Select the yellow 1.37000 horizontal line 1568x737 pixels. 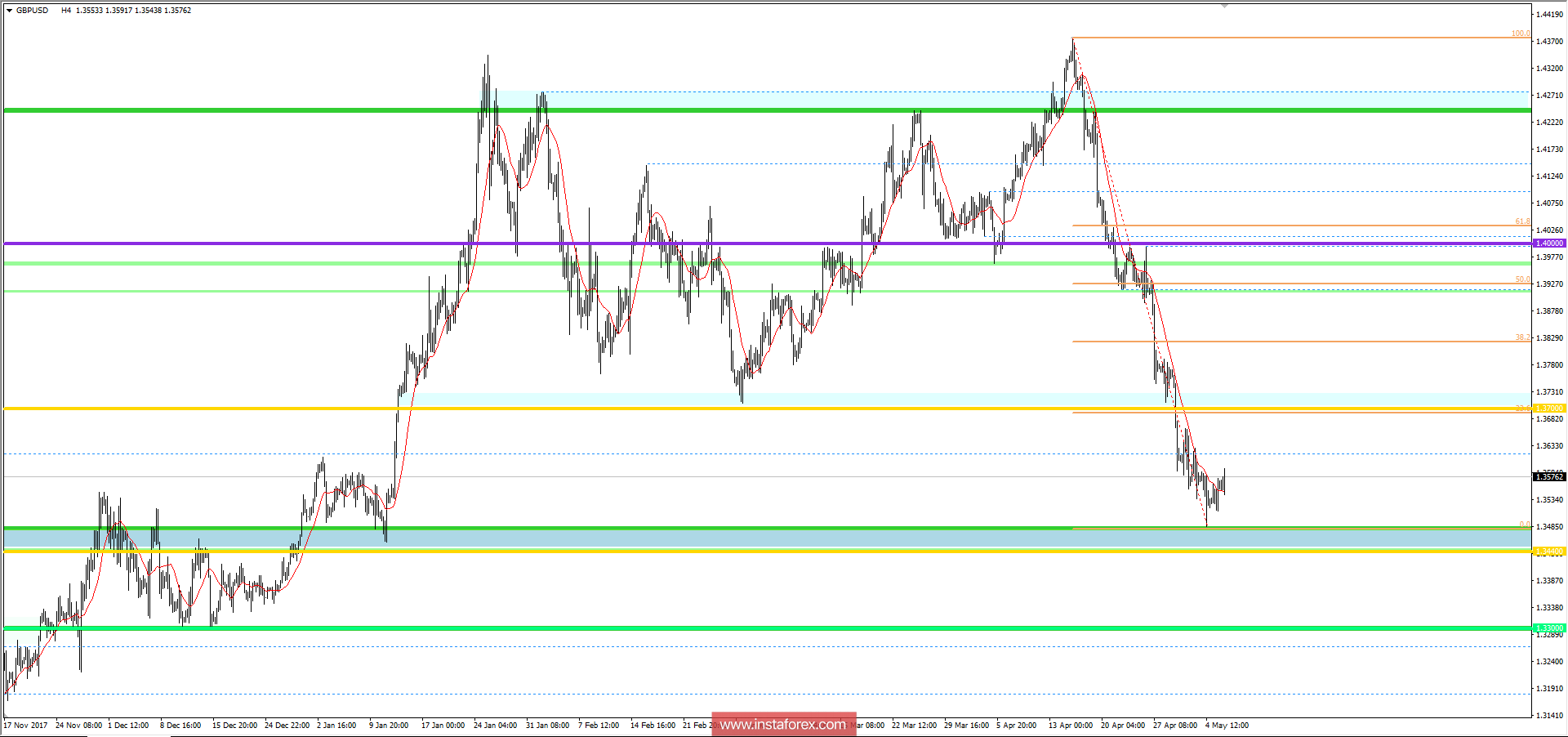tap(766, 409)
